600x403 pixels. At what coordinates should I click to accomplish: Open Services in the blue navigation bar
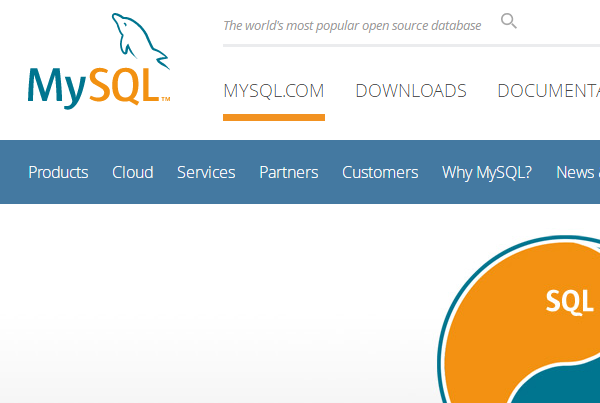206,172
